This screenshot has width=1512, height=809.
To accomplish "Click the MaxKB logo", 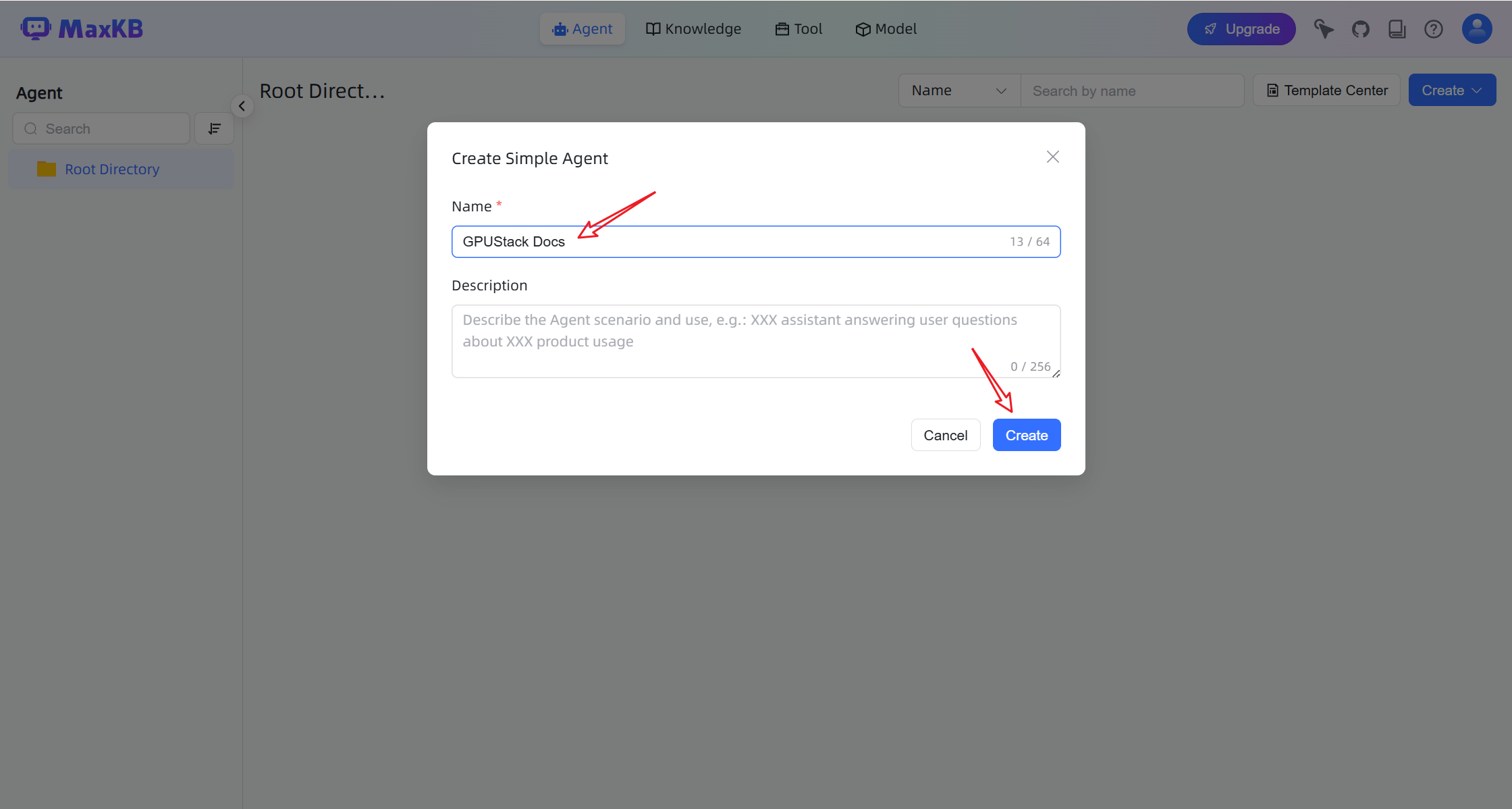I will point(82,28).
